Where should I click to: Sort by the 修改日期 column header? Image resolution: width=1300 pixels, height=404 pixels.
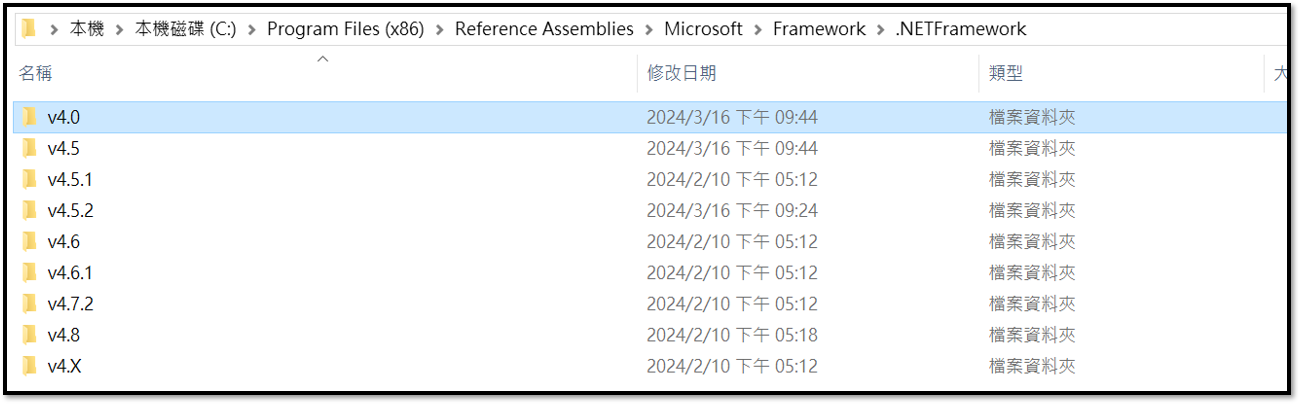point(681,73)
